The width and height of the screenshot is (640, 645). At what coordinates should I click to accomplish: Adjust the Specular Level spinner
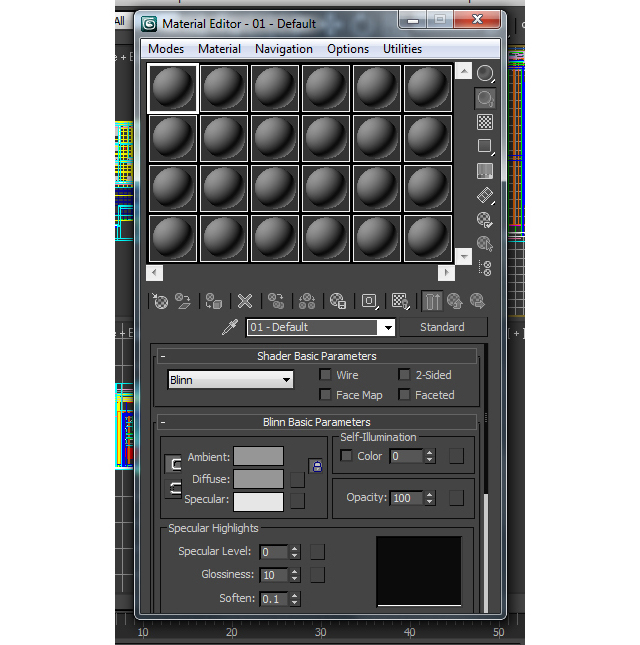pyautogui.click(x=294, y=552)
